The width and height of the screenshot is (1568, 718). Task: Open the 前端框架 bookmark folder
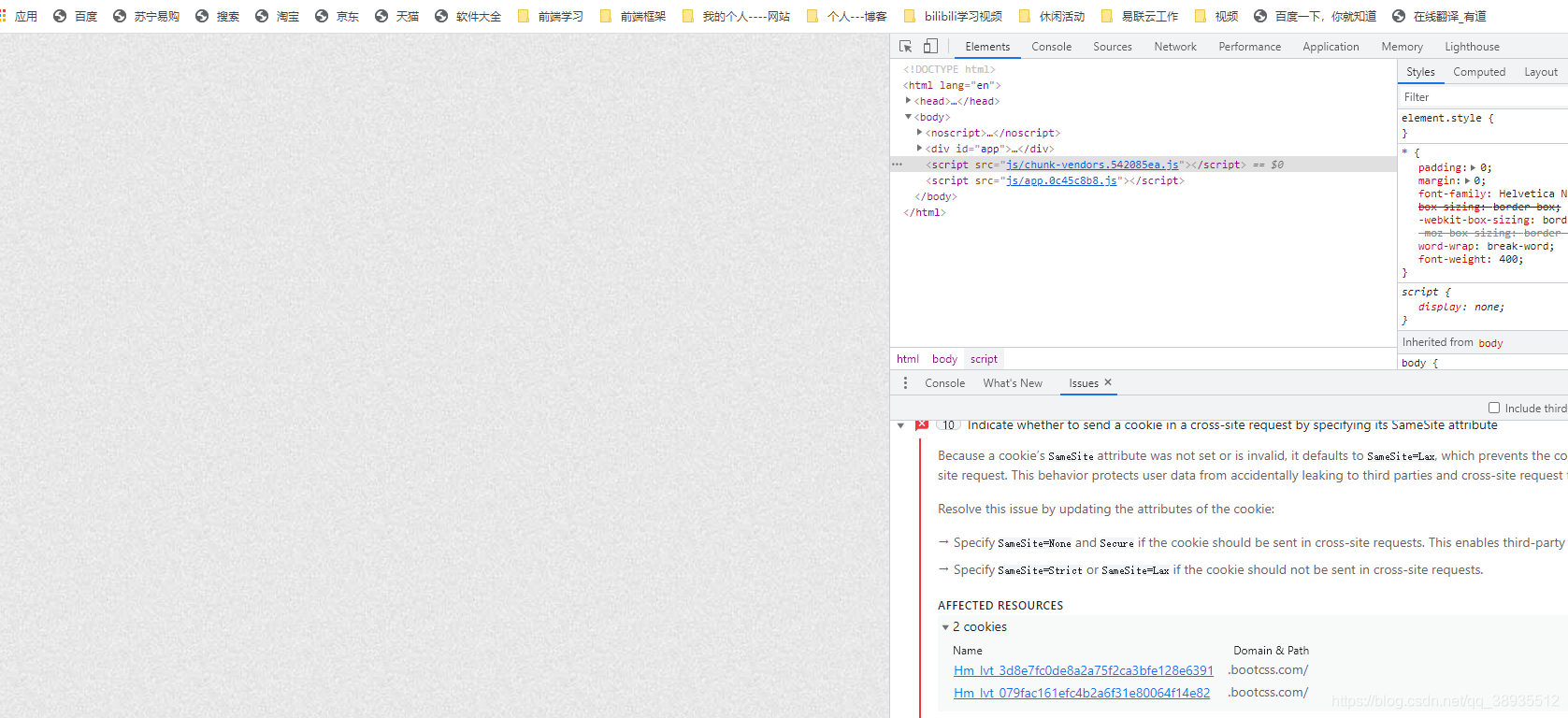pyautogui.click(x=632, y=16)
